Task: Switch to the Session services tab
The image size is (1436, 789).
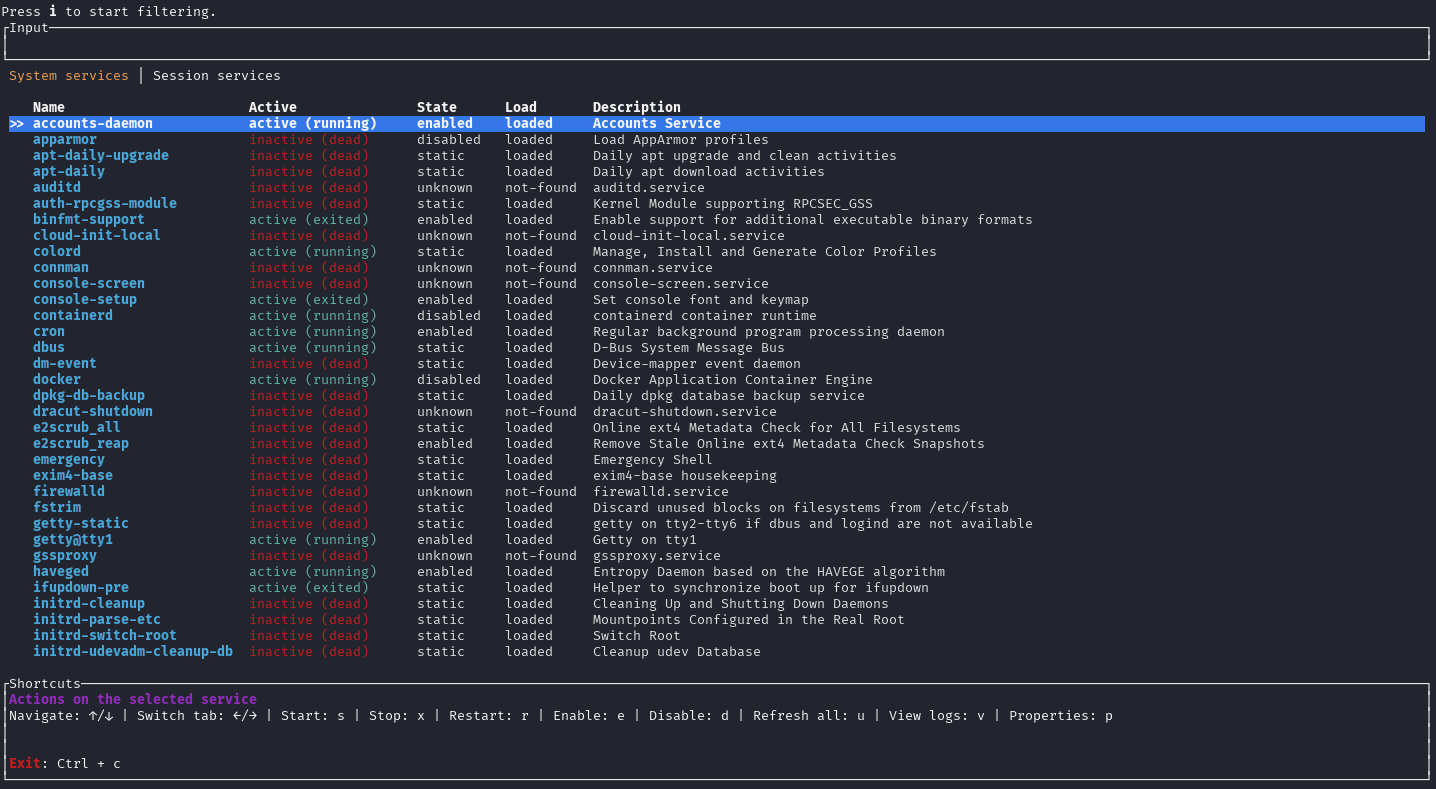Action: tap(216, 75)
